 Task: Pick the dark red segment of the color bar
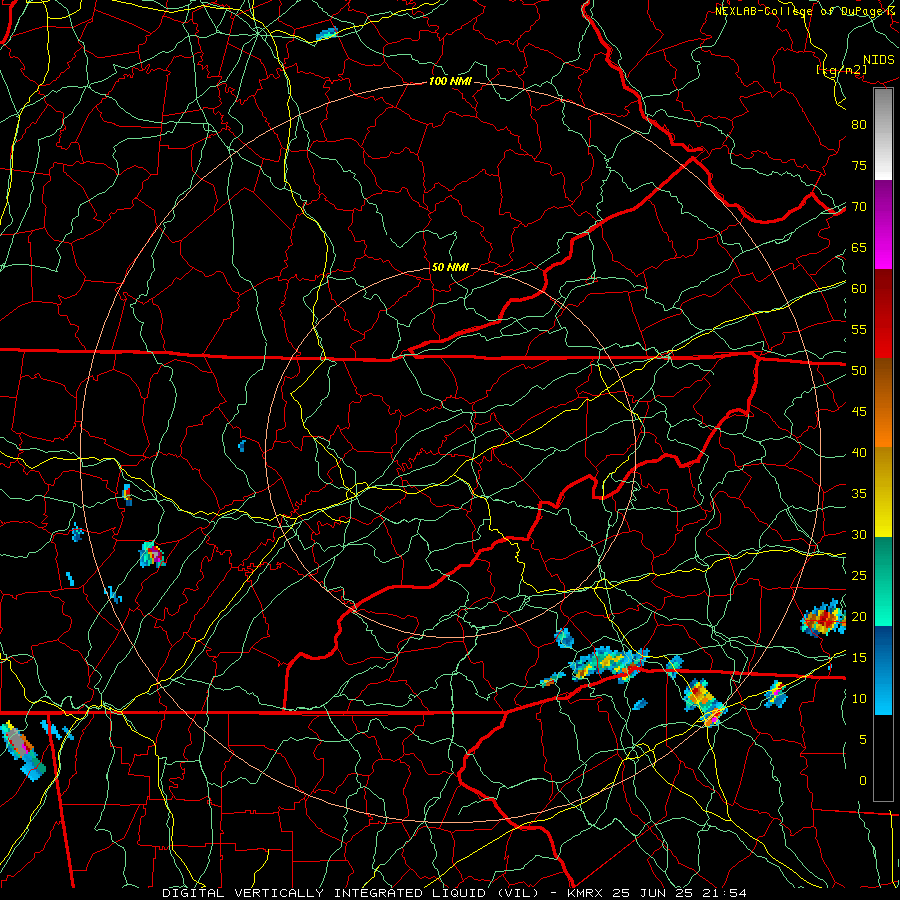click(883, 314)
